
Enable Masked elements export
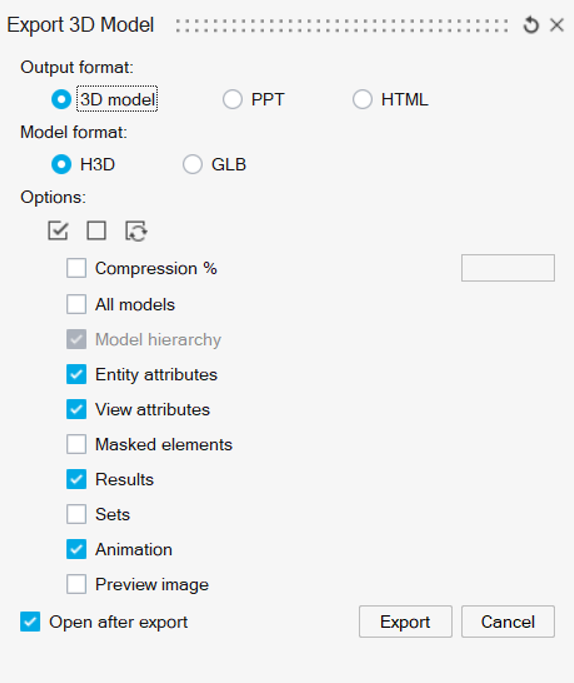click(76, 444)
